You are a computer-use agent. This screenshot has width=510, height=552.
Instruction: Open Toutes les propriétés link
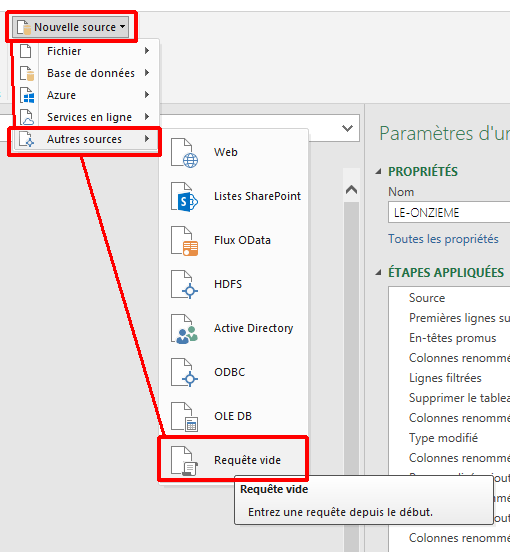point(443,239)
